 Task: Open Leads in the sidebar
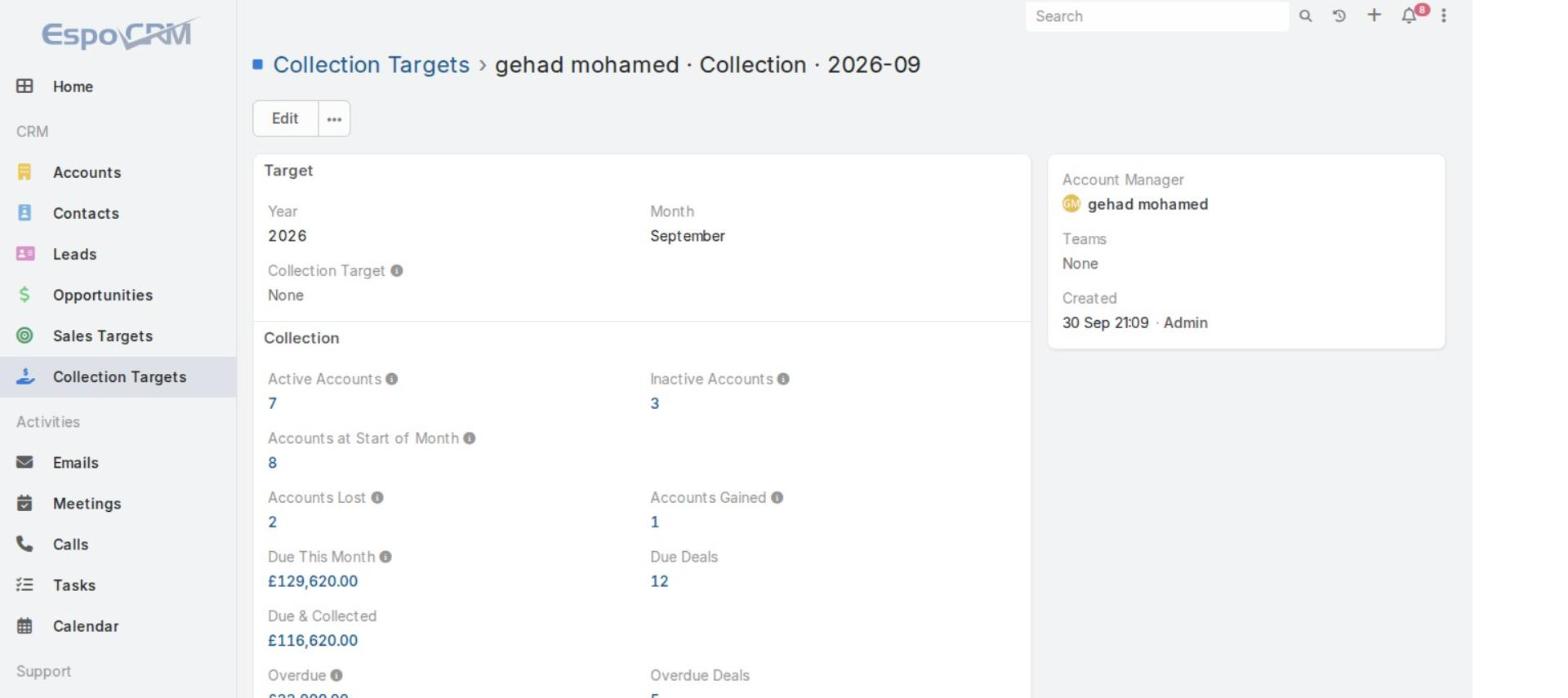tap(75, 254)
